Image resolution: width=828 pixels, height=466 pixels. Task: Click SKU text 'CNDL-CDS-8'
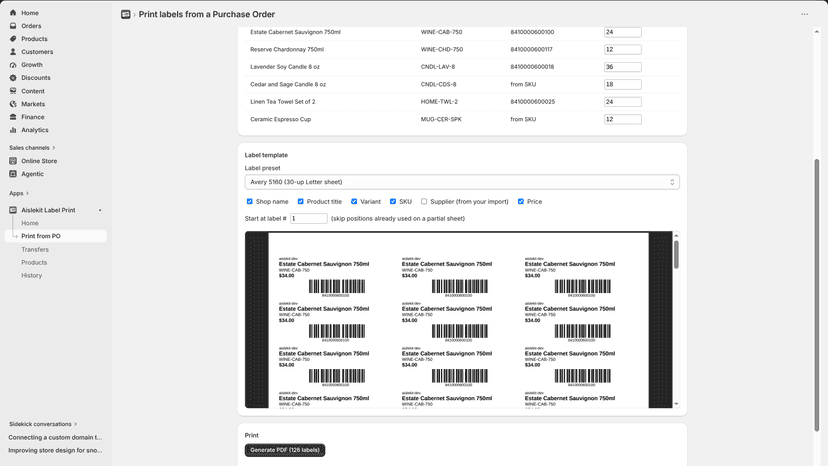[x=438, y=85]
